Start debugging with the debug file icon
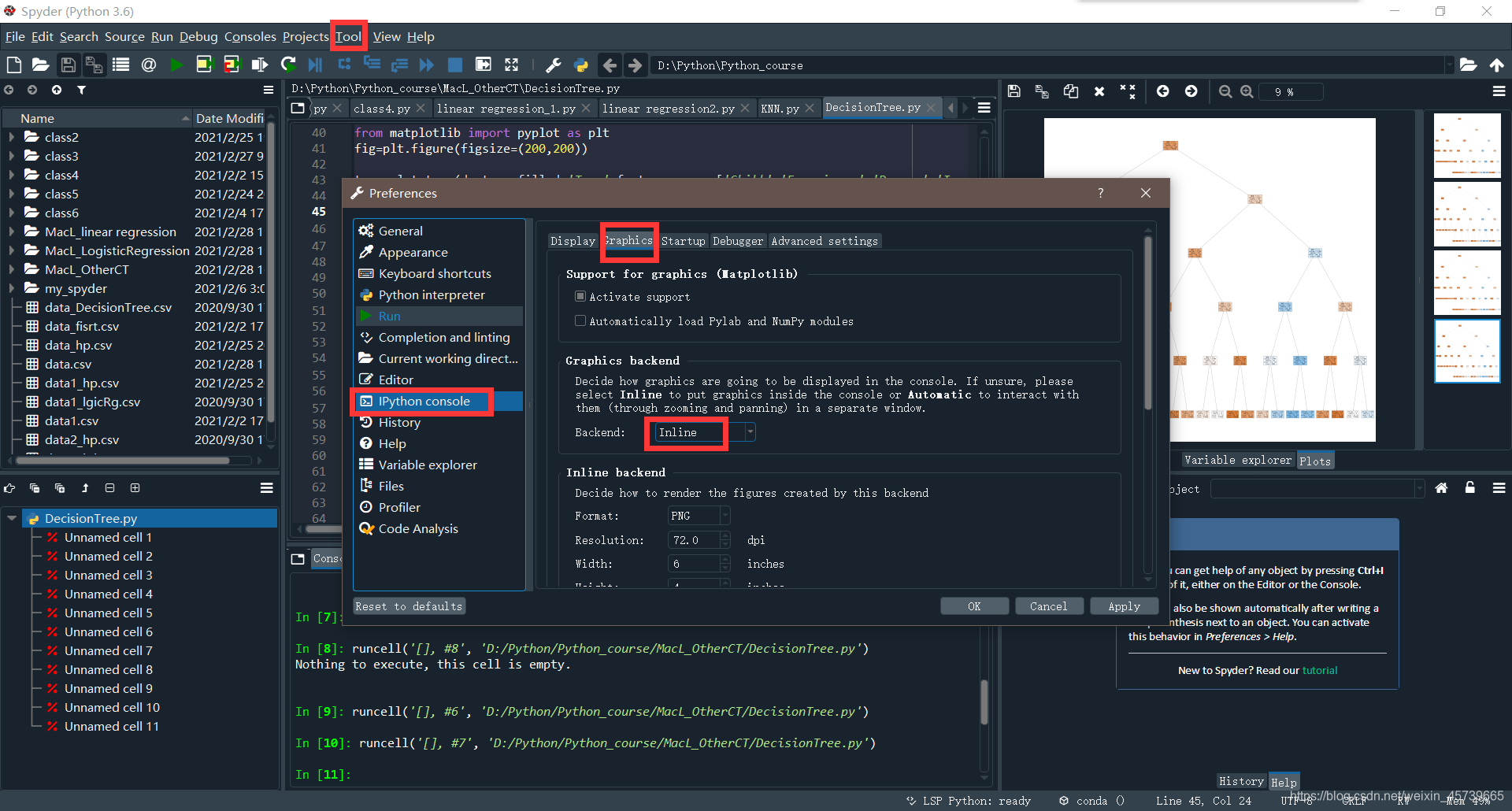 point(316,65)
